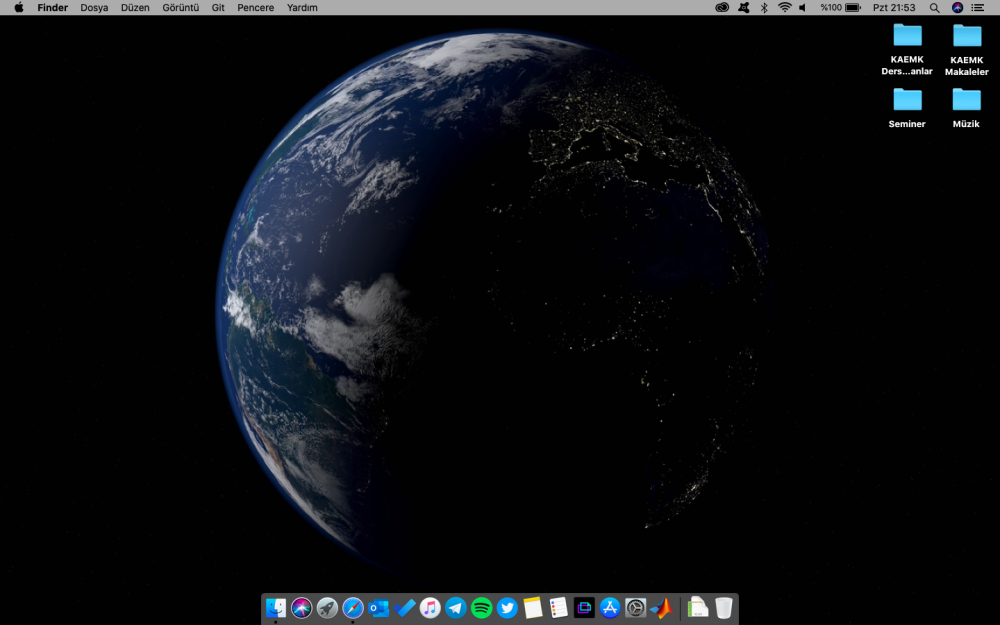Open Spotlight search magnifier
This screenshot has height=625, width=1000.
pyautogui.click(x=934, y=7)
